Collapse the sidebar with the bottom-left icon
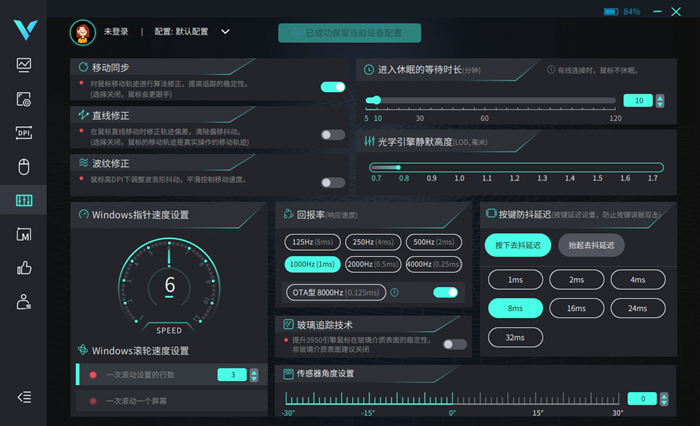The width and height of the screenshot is (700, 426). [24, 397]
